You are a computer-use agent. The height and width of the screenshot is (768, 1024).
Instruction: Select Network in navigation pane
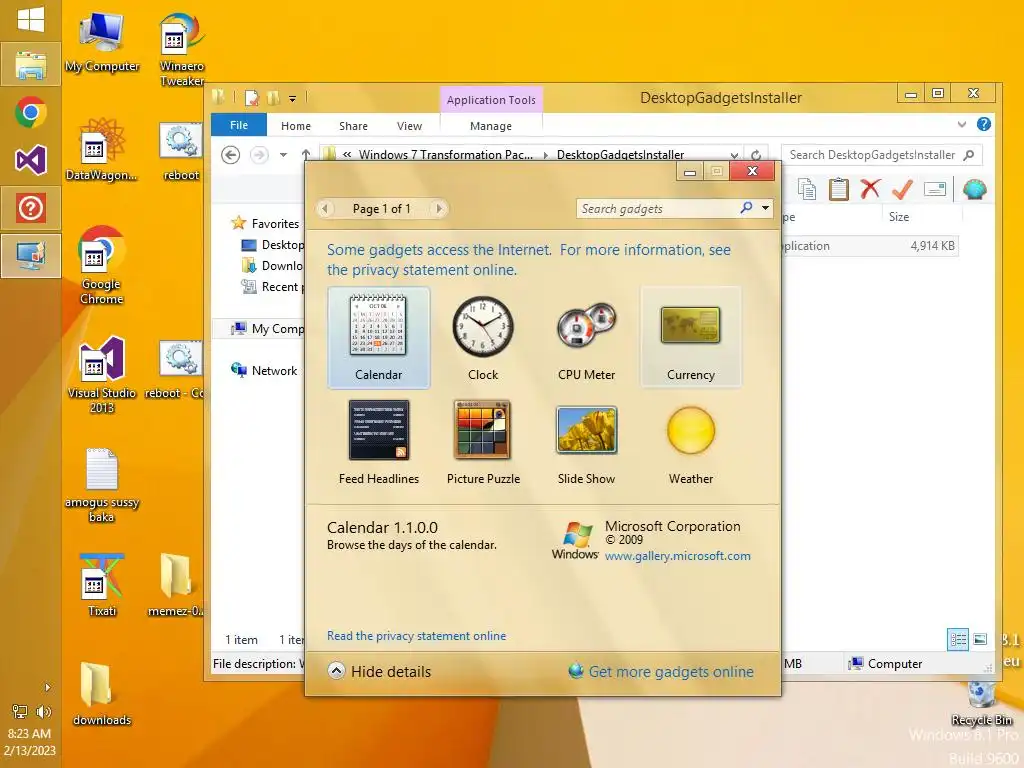tap(264, 370)
